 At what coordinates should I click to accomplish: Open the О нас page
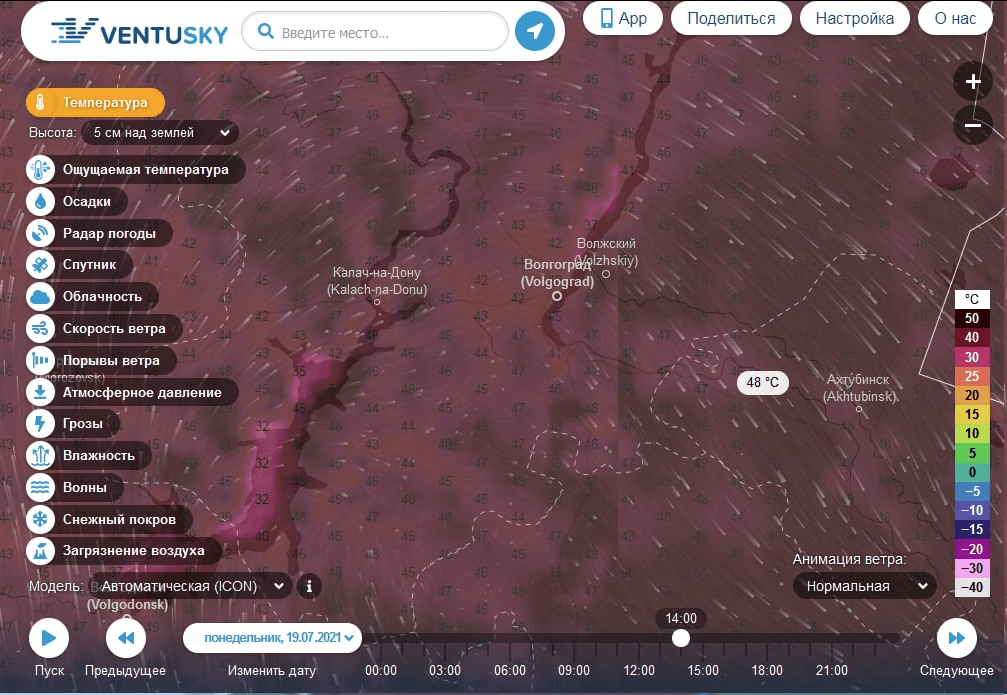955,18
